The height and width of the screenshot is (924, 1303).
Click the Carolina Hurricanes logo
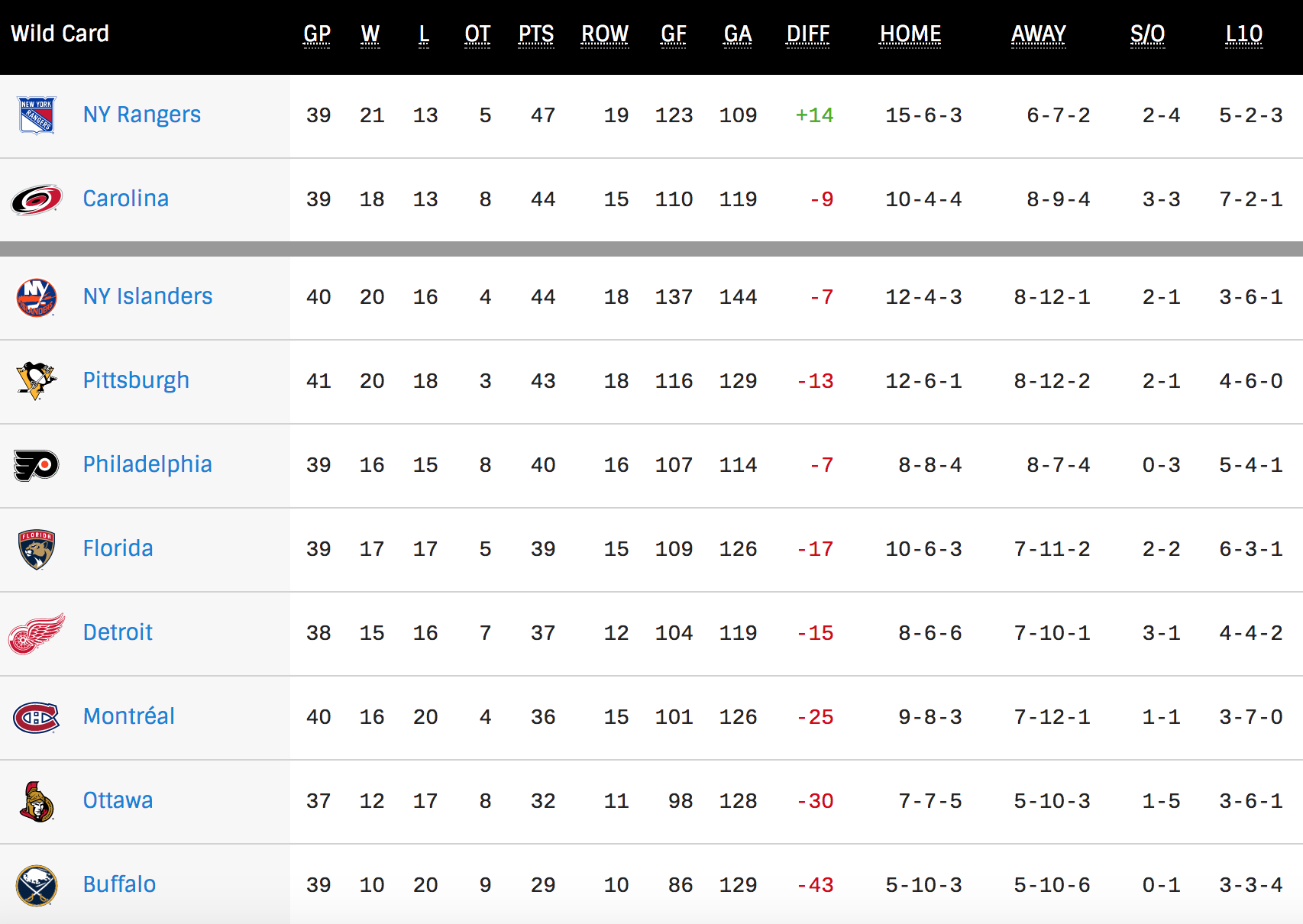coord(36,199)
